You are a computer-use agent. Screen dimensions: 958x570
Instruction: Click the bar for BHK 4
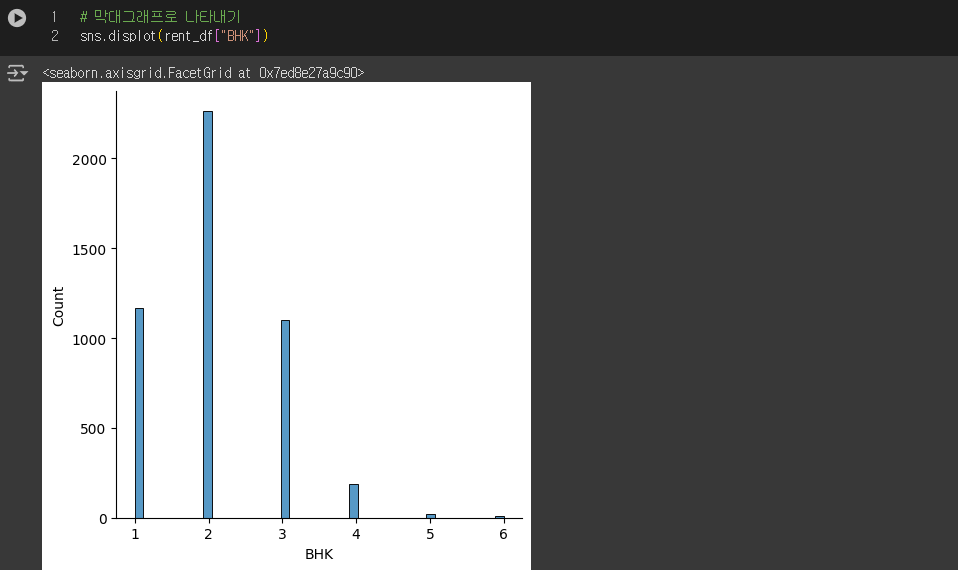354,502
